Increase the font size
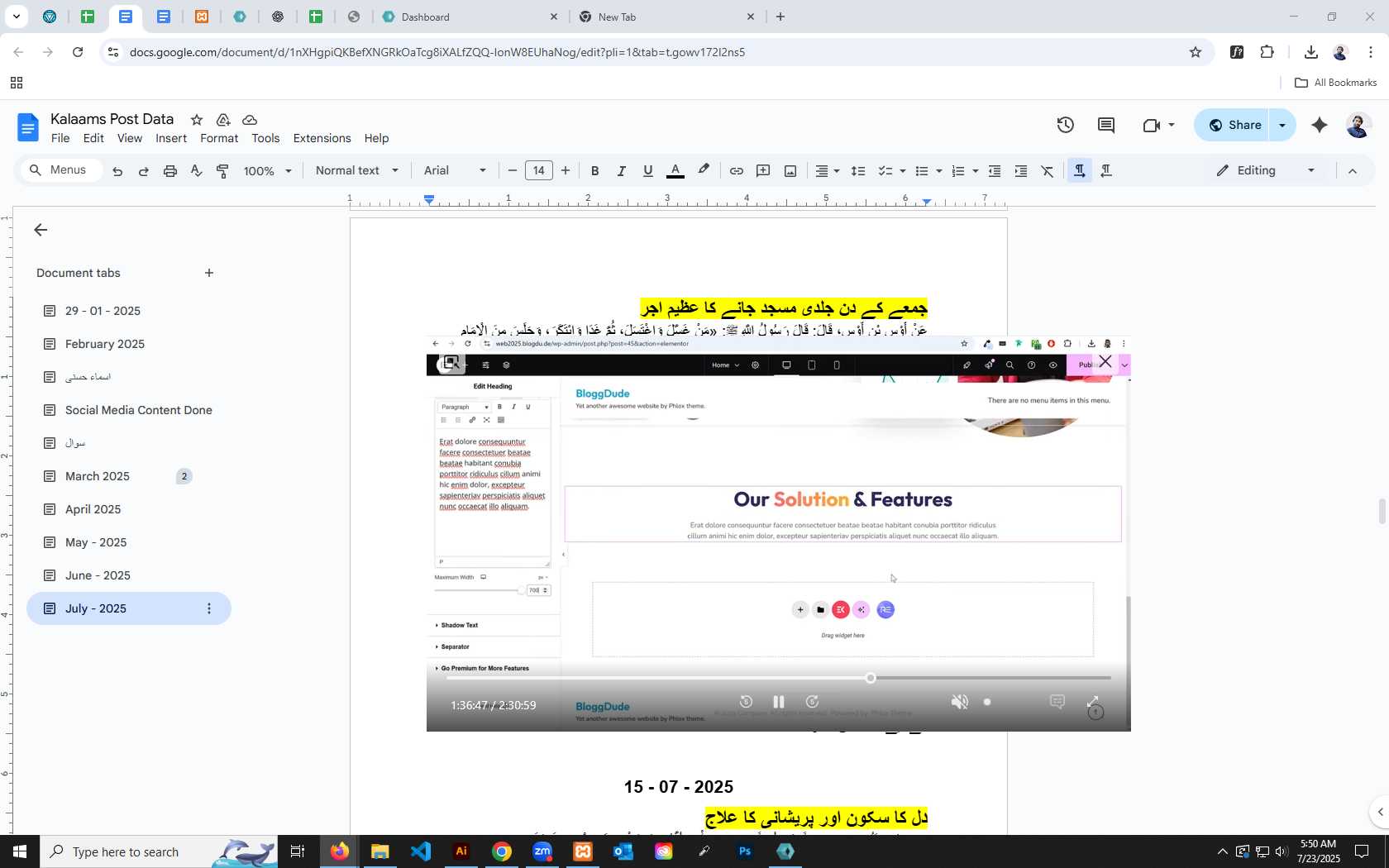This screenshot has height=868, width=1389. (x=566, y=171)
